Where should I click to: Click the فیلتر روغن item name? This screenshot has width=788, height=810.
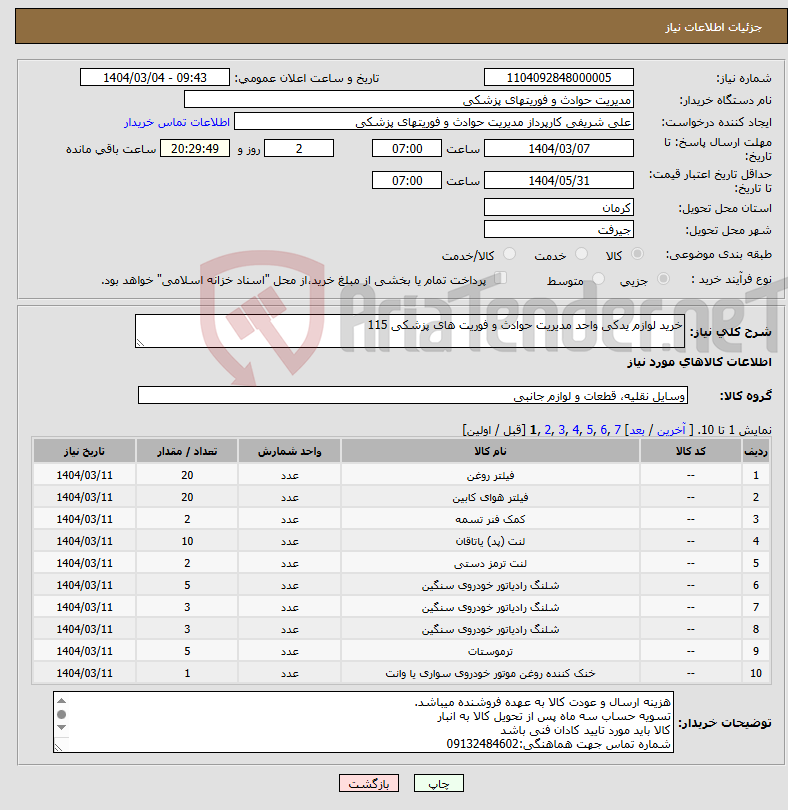[x=490, y=475]
